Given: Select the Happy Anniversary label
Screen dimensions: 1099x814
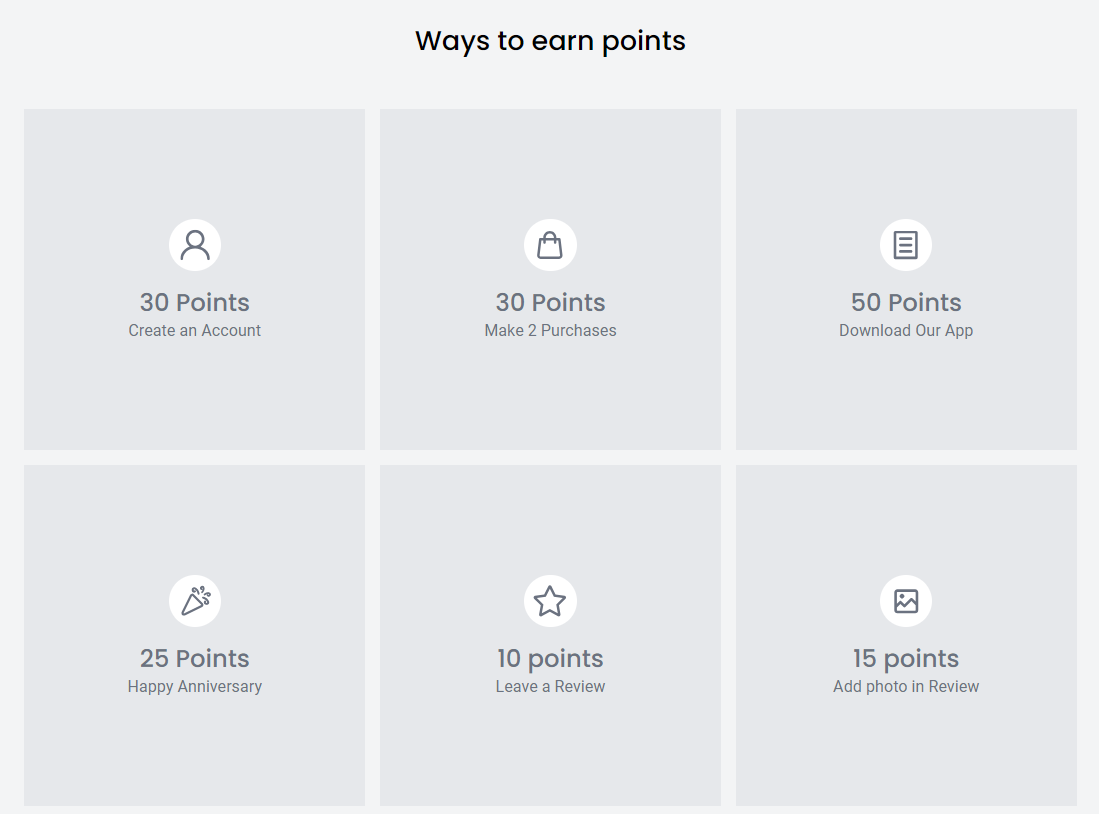Looking at the screenshot, I should click(194, 686).
